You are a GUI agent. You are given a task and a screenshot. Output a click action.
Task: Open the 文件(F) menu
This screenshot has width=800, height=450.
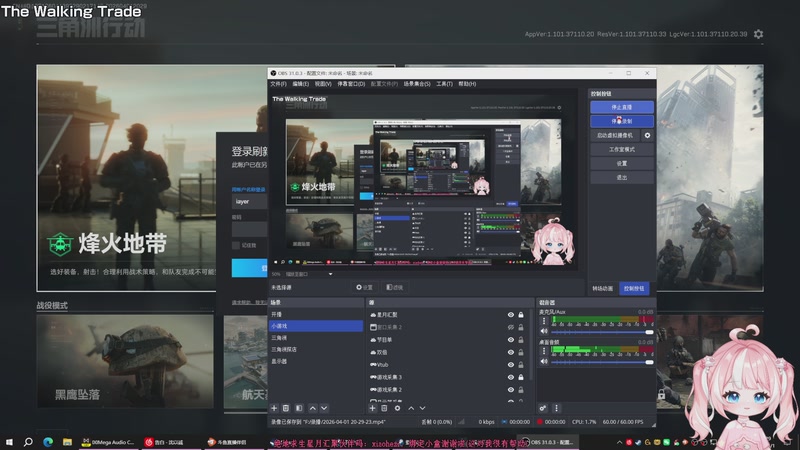coord(278,84)
